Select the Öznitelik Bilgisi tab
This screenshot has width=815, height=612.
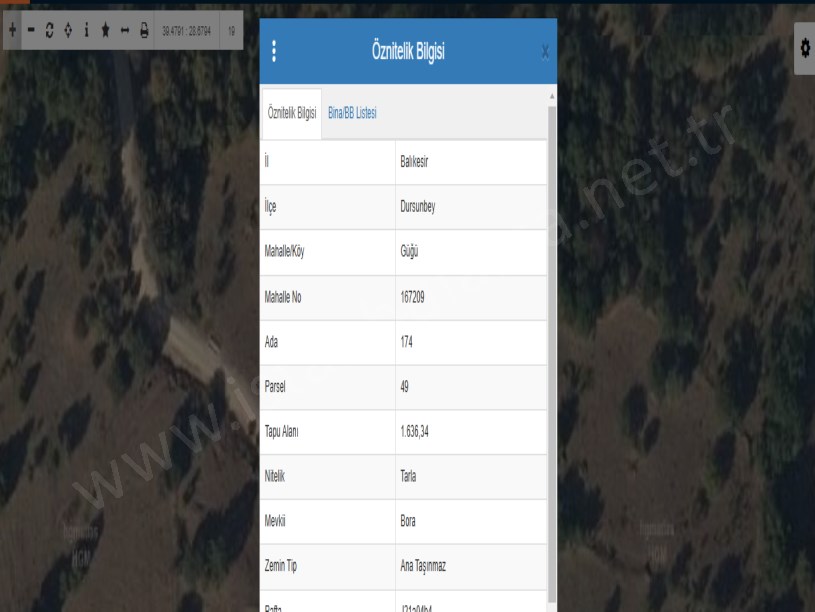[x=292, y=114]
